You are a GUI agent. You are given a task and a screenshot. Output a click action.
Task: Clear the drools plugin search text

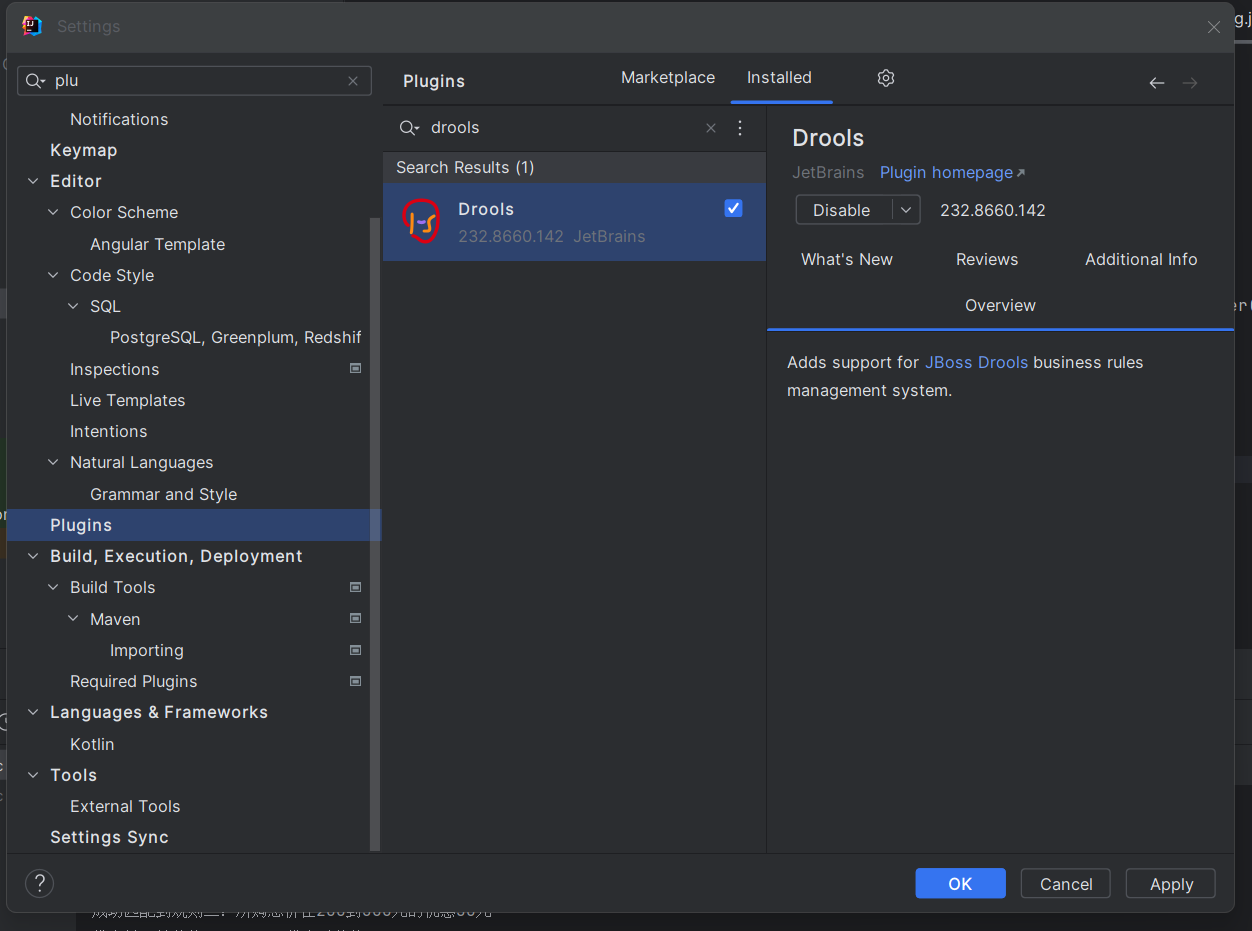click(x=711, y=128)
